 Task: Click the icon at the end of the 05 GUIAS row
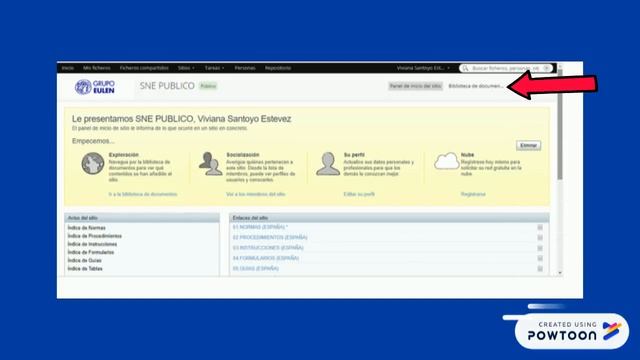coord(540,269)
